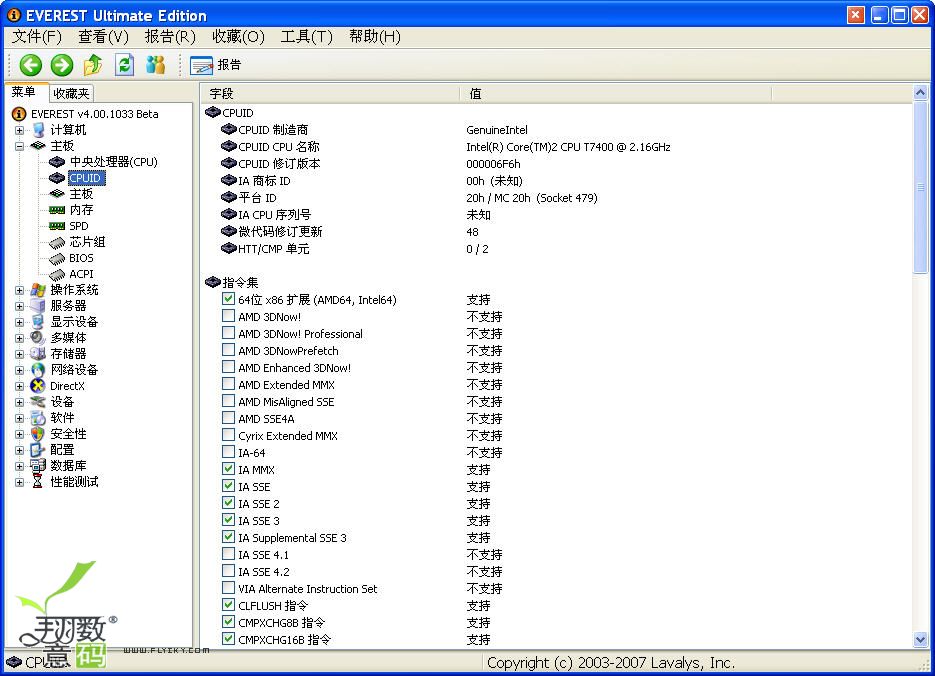935x676 pixels.
Task: Click the green Back arrow icon
Action: pyautogui.click(x=30, y=65)
